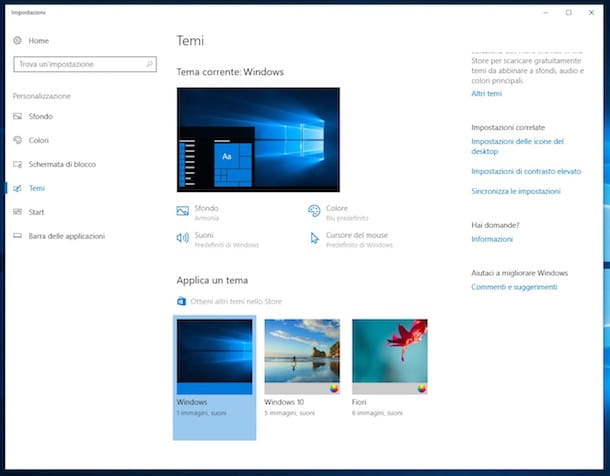Screen dimensions: 610x476
Task: Open Impostazioni delle icone del desktop link
Action: [517, 146]
